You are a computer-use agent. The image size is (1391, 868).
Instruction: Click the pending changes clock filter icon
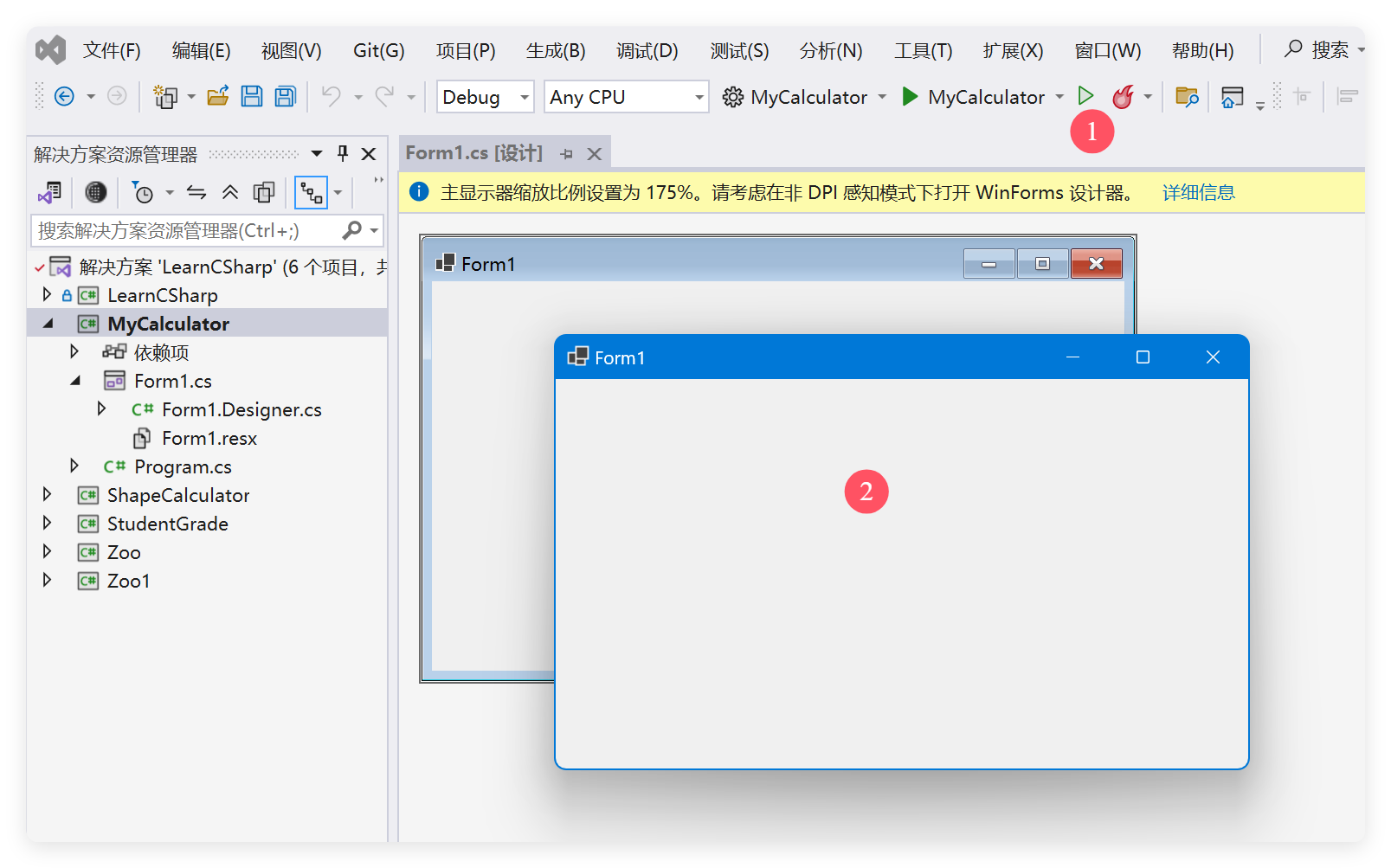[x=142, y=192]
